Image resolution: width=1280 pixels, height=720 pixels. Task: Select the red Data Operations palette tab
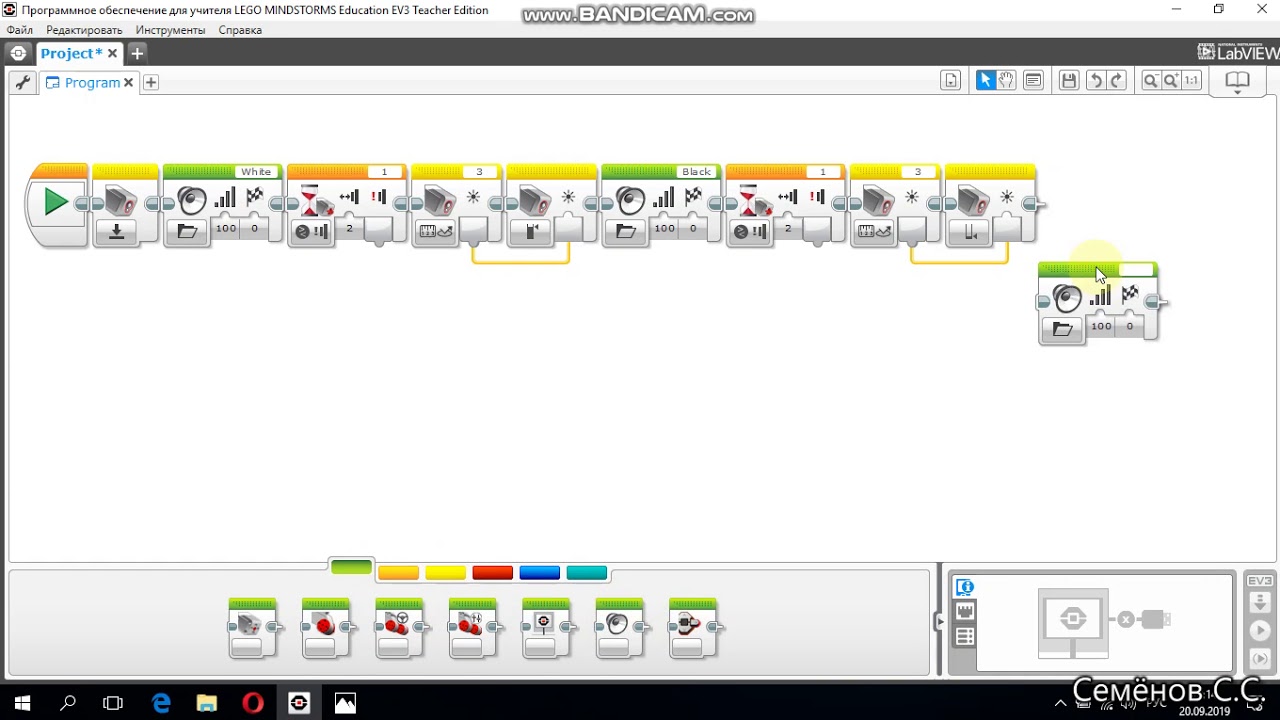tap(492, 573)
